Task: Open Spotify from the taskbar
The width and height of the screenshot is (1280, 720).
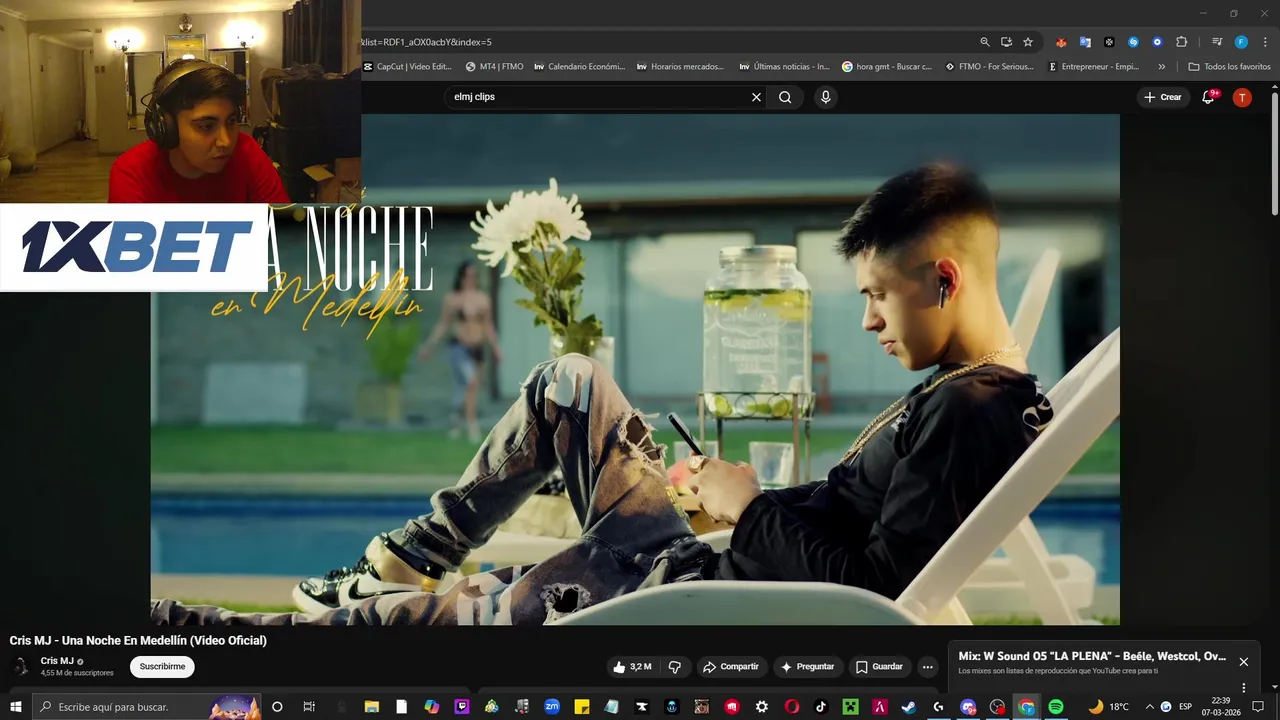Action: tap(1056, 707)
